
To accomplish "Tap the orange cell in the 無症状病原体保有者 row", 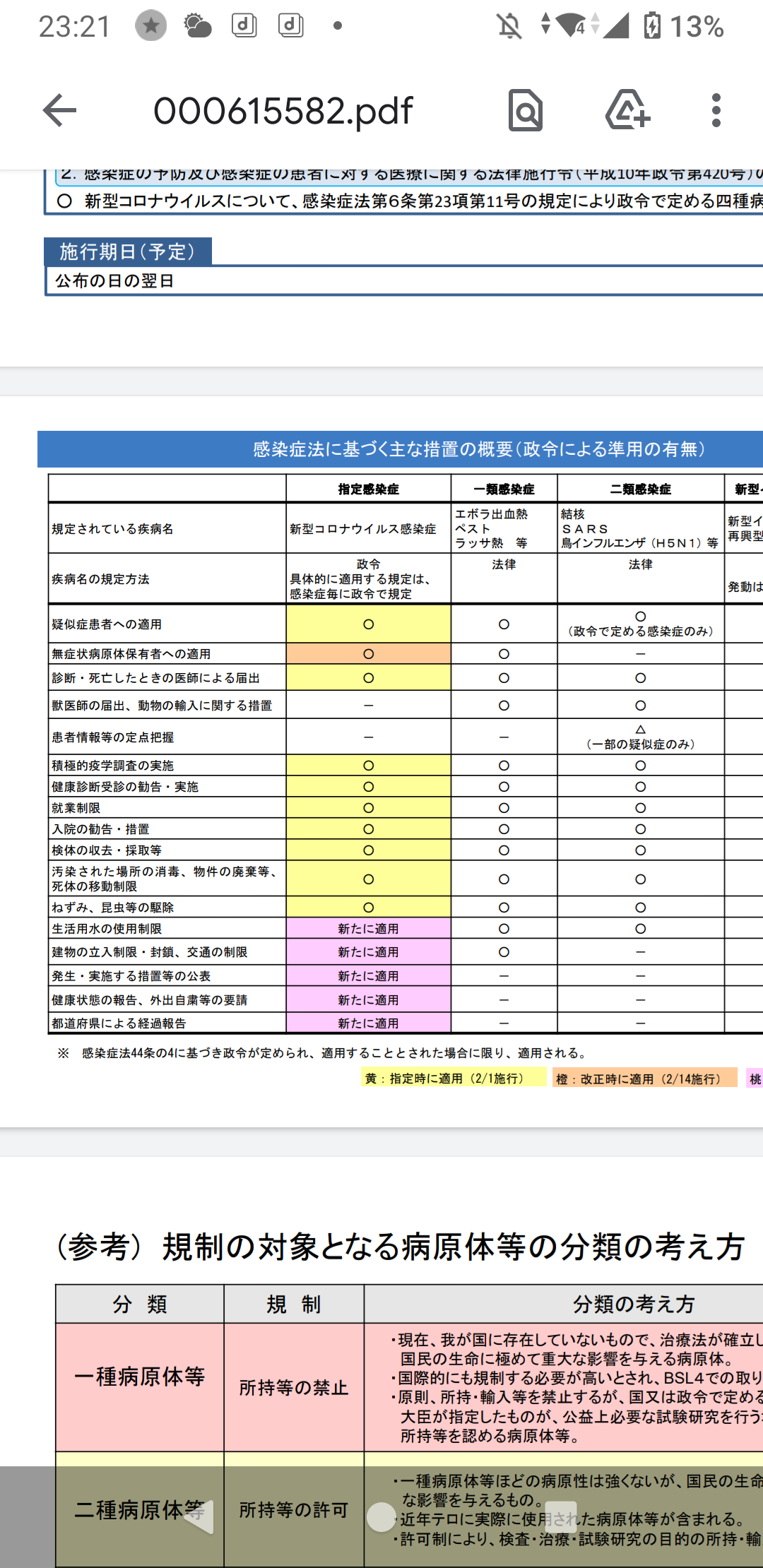I will click(x=368, y=654).
